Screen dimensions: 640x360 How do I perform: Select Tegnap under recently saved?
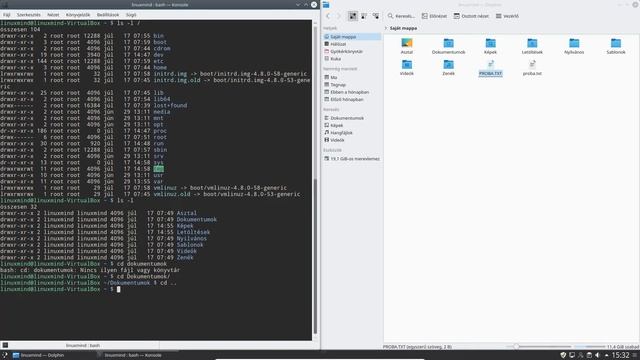click(352, 84)
